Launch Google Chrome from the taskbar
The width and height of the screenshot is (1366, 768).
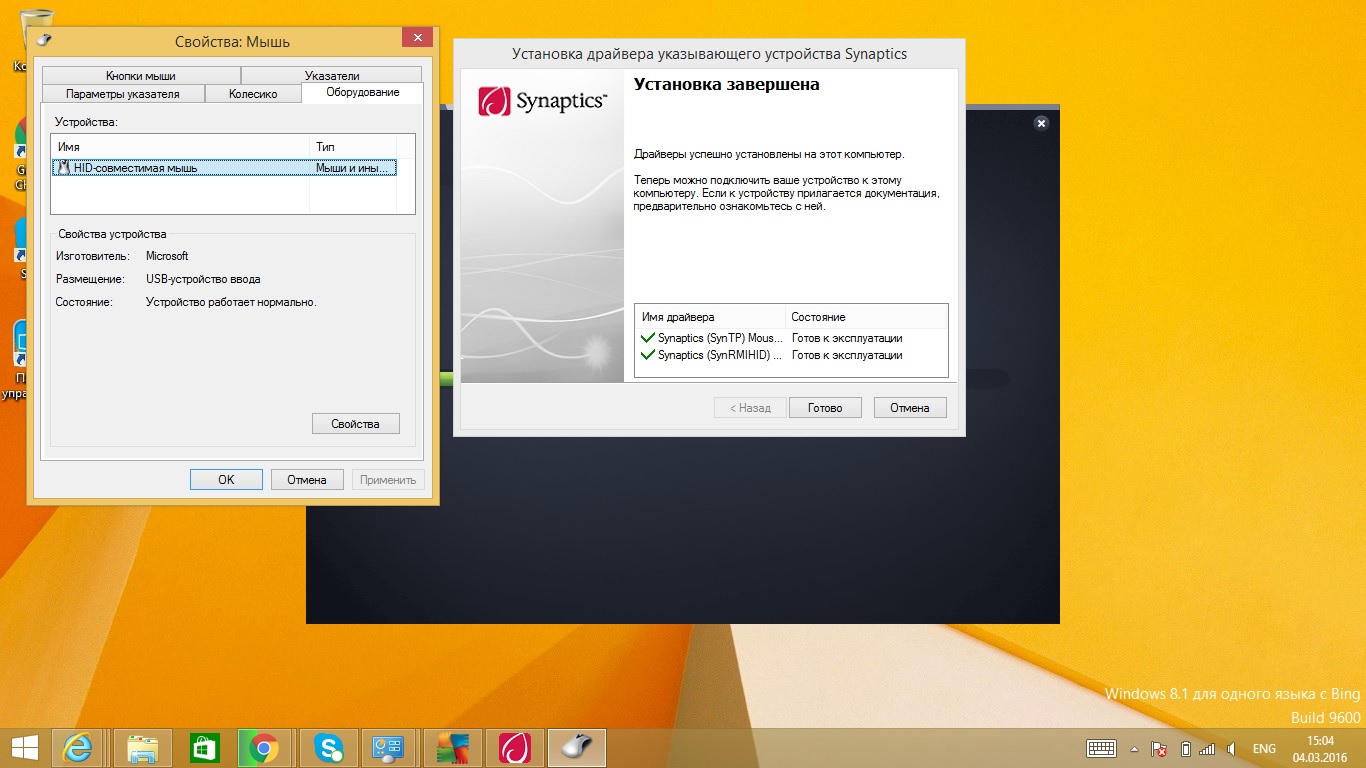coord(264,748)
